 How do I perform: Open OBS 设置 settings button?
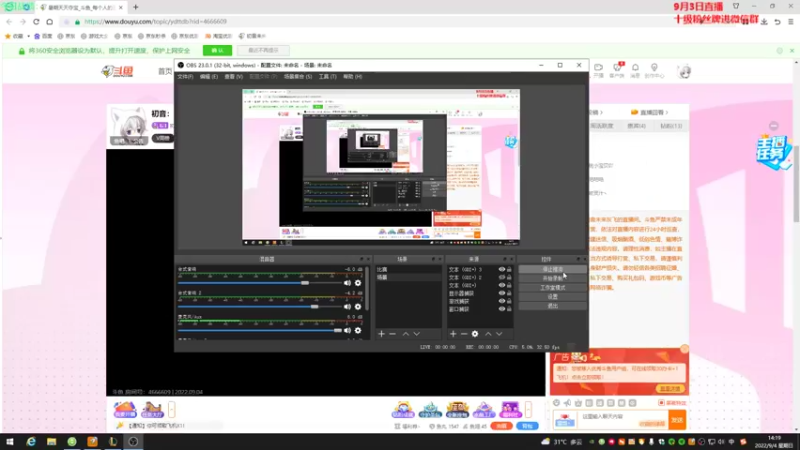553,297
